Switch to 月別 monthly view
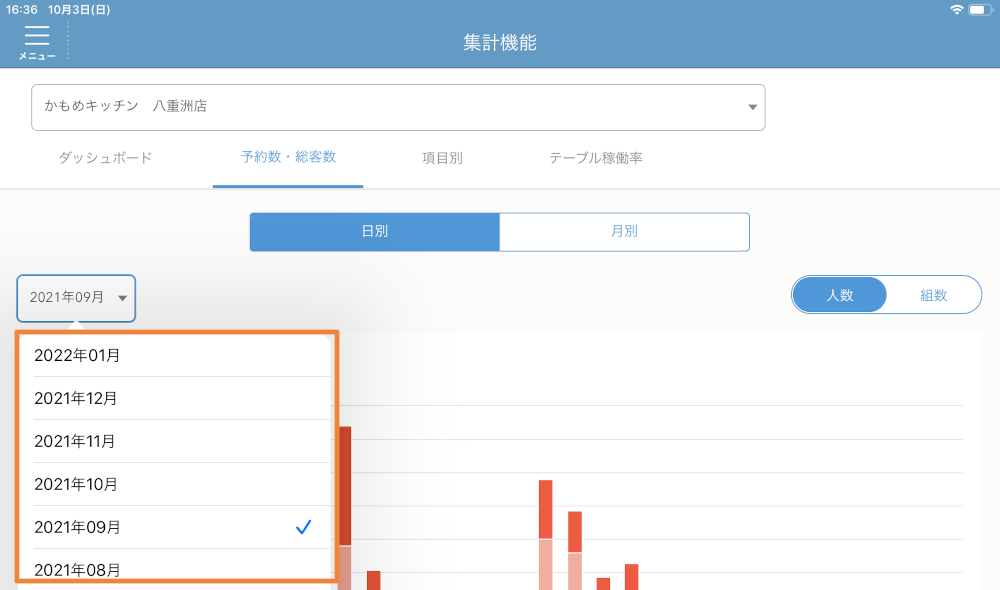This screenshot has width=1000, height=590. coord(624,231)
